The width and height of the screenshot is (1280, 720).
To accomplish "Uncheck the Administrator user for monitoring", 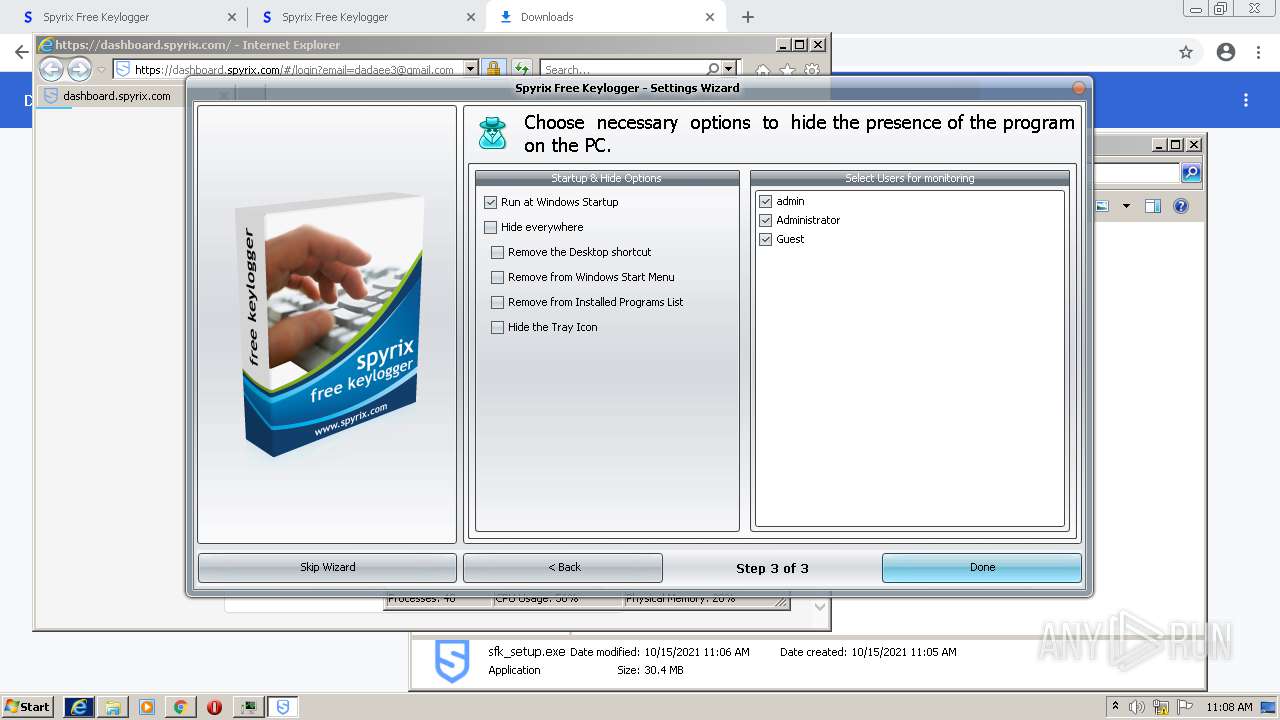I will click(766, 220).
